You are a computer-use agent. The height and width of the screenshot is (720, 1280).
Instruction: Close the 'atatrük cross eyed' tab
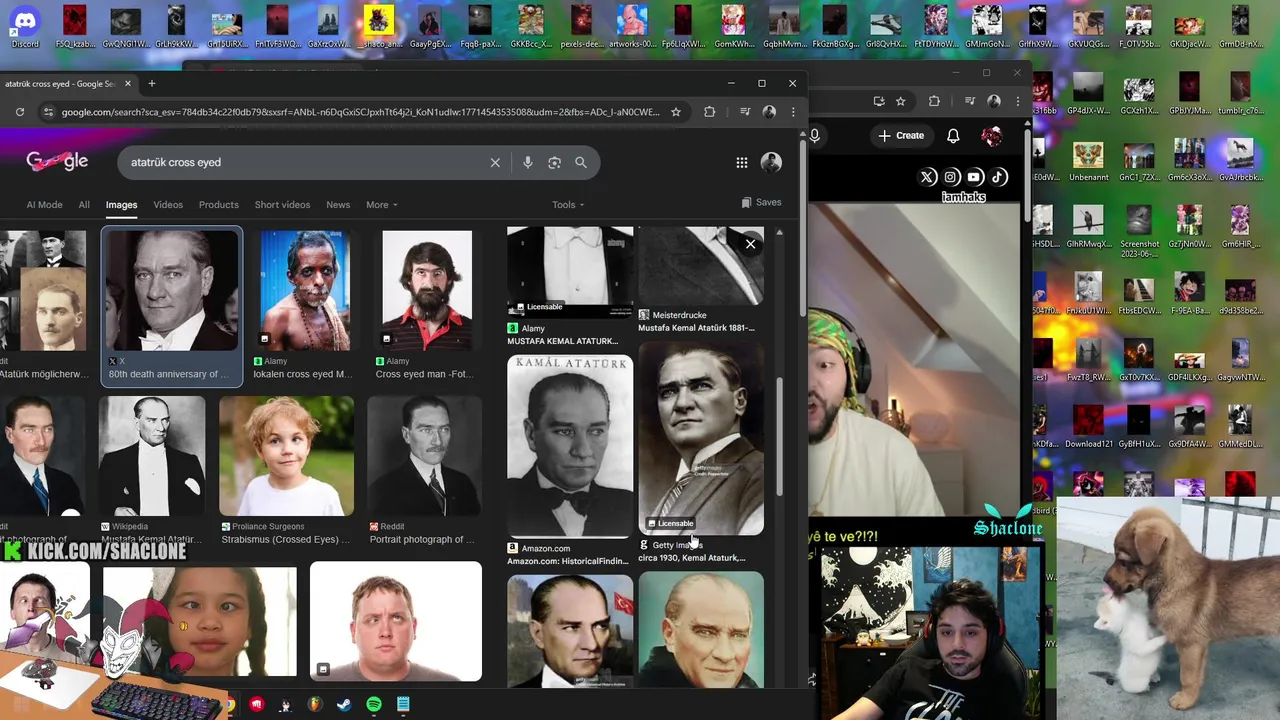coord(128,84)
